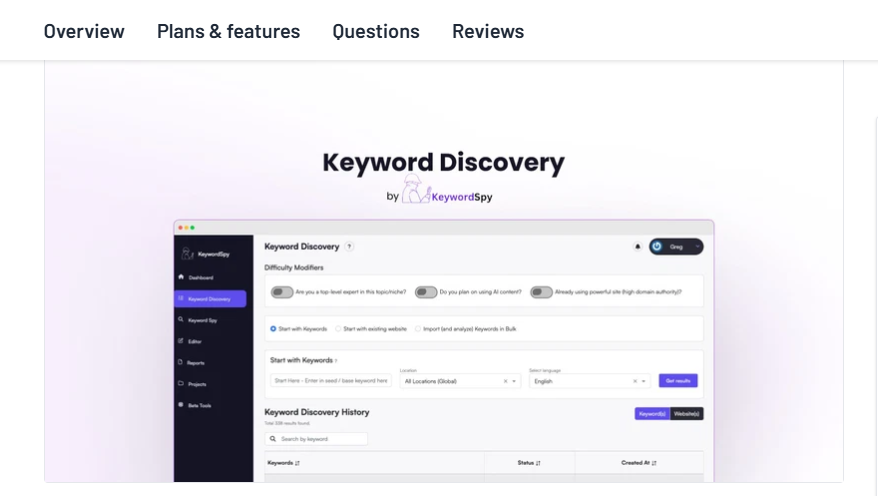
Task: Click the search magnifier in history search
Action: (x=273, y=439)
